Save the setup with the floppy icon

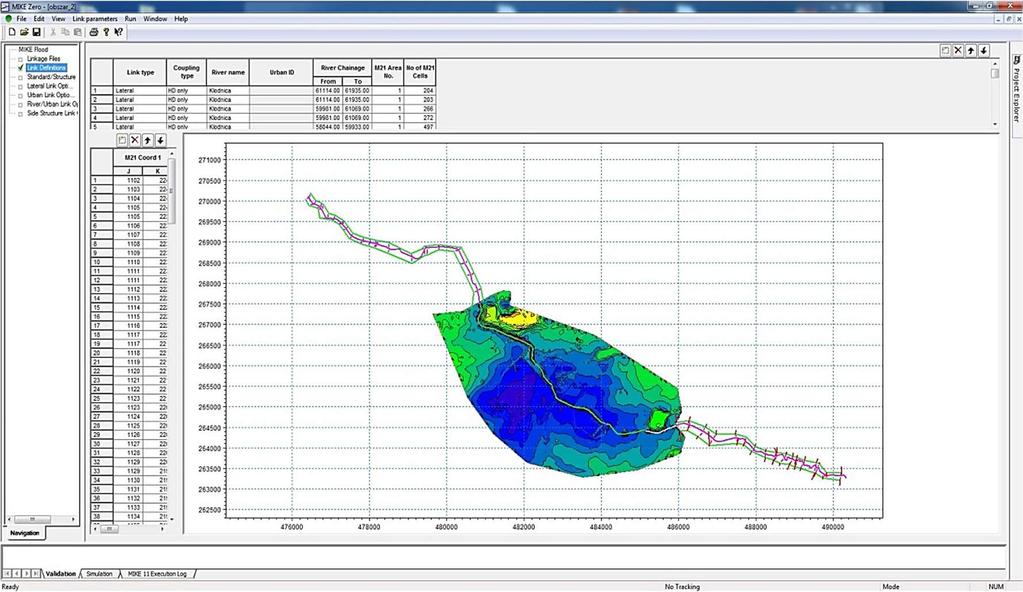[37, 32]
